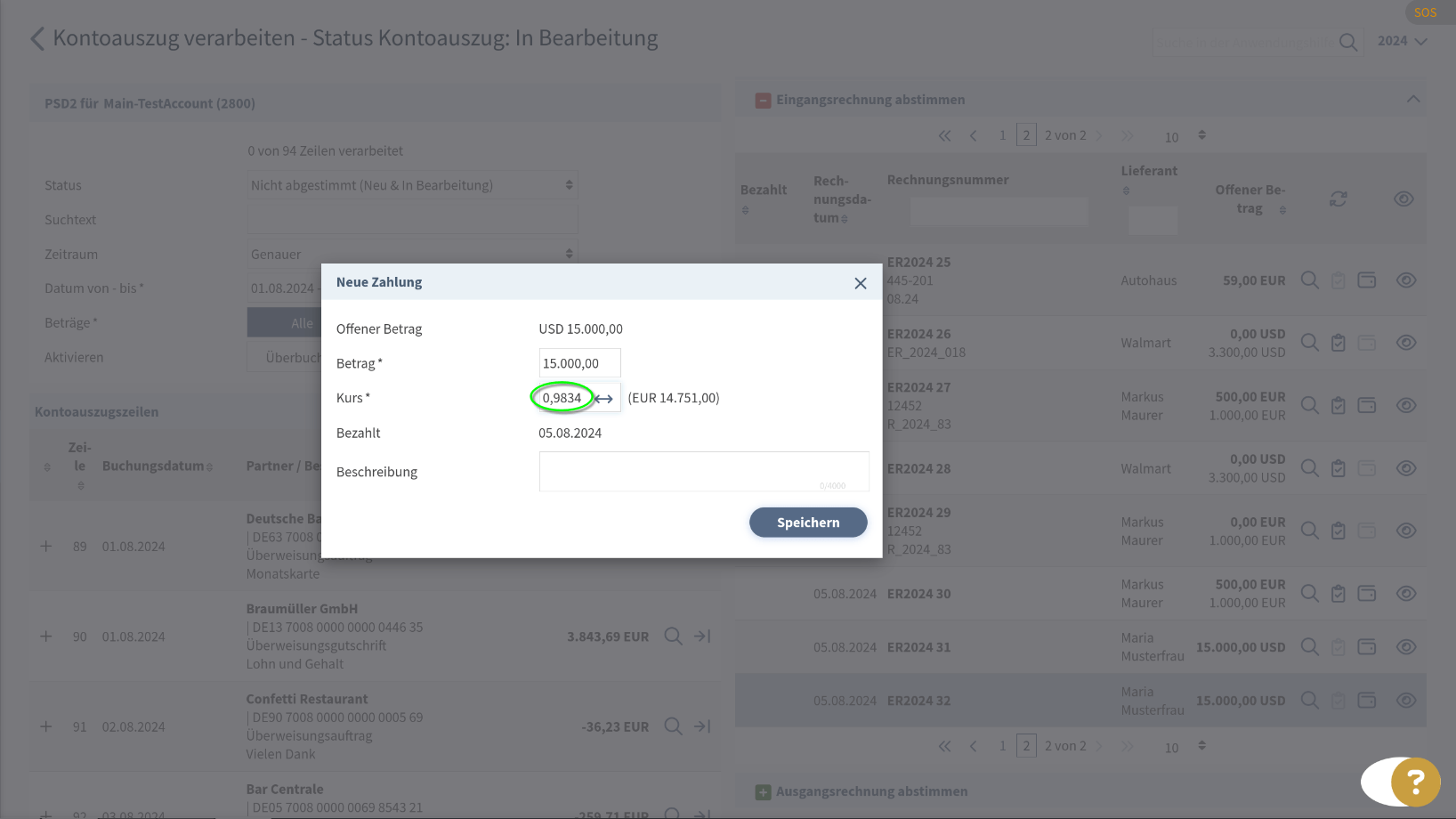Image resolution: width=1456 pixels, height=819 pixels.
Task: Toggle eye icon in invoice table header
Action: click(x=1403, y=199)
